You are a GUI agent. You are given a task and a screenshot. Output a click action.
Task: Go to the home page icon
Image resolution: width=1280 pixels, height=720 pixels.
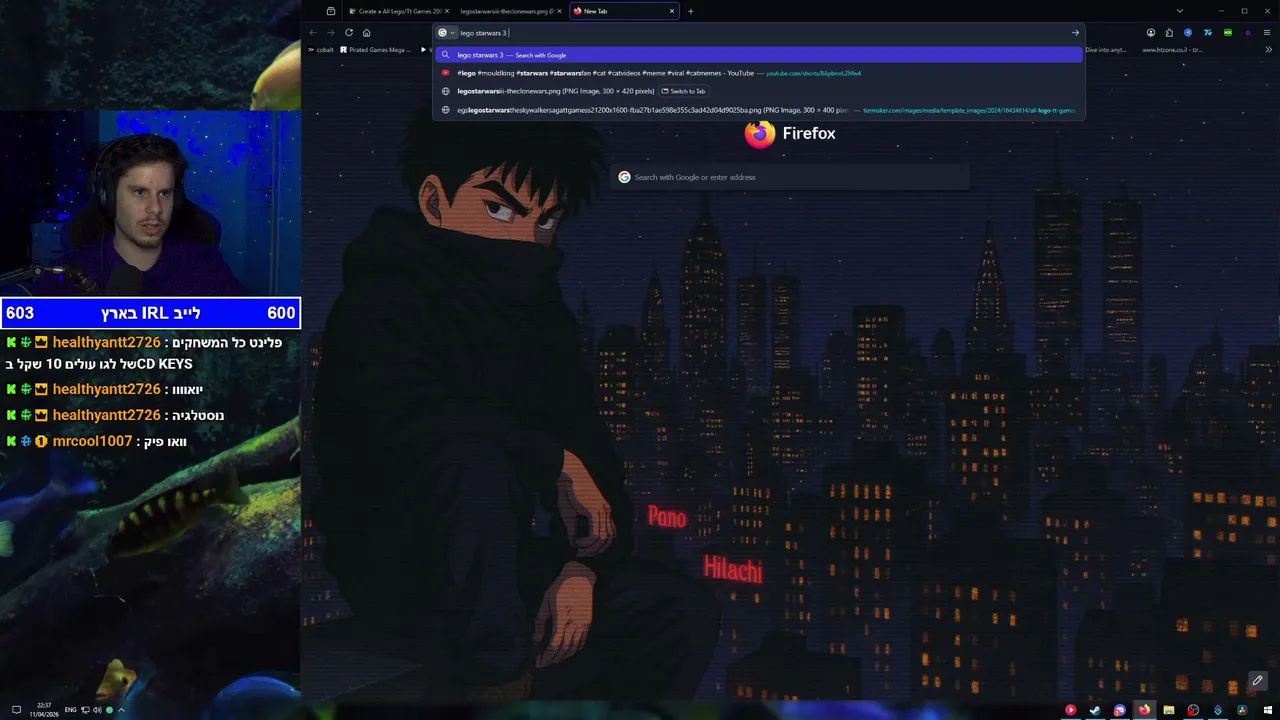click(366, 33)
